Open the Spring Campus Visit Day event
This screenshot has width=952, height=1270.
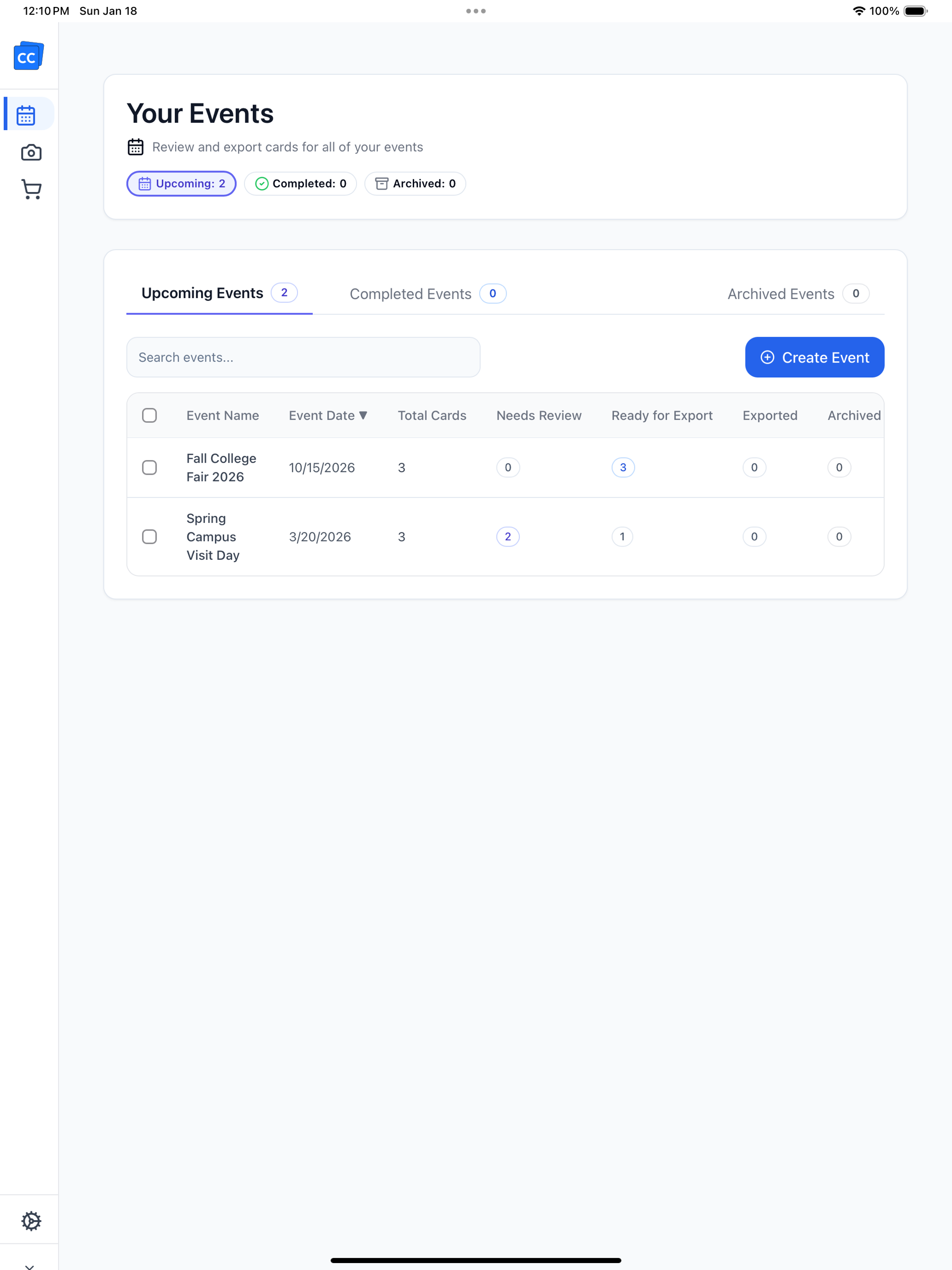pyautogui.click(x=212, y=537)
